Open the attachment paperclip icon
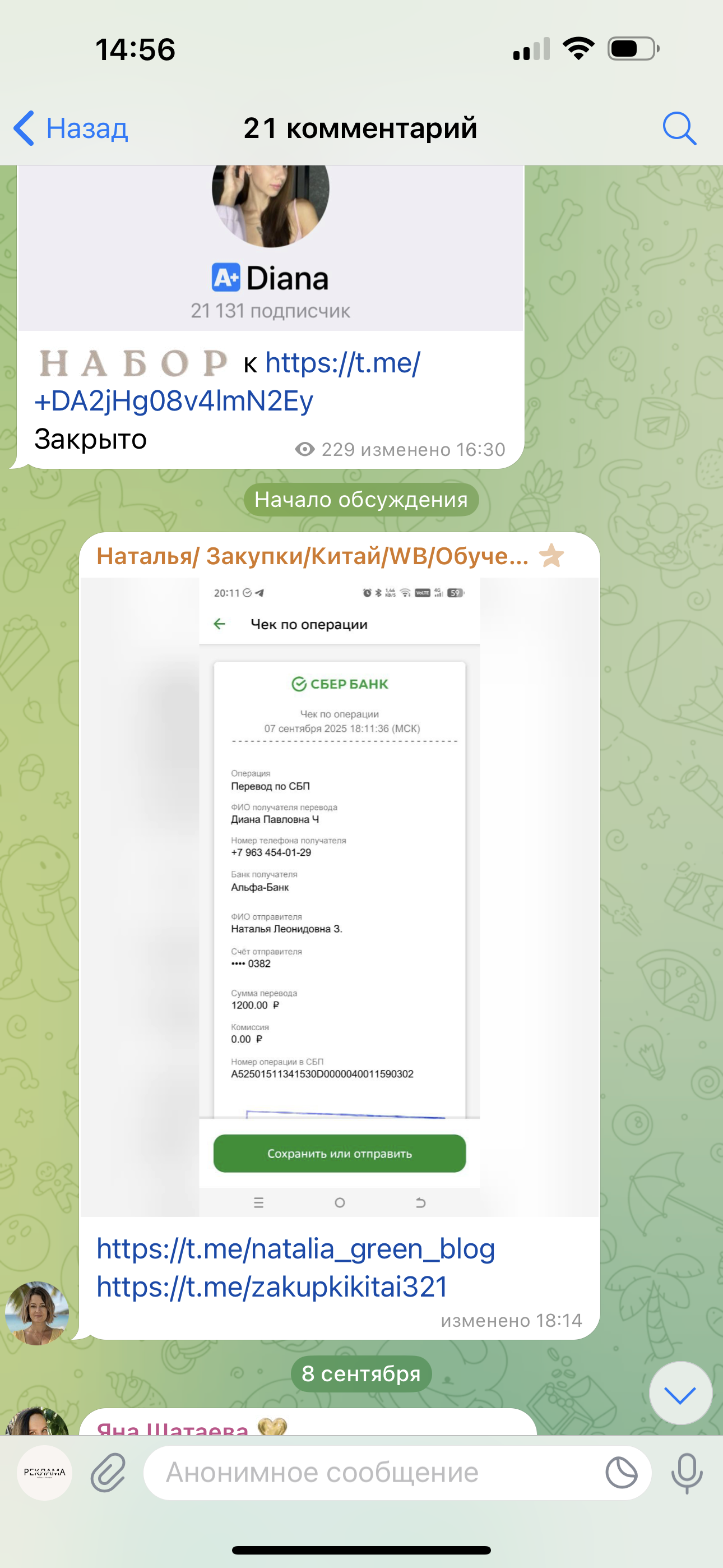 coord(108,1473)
